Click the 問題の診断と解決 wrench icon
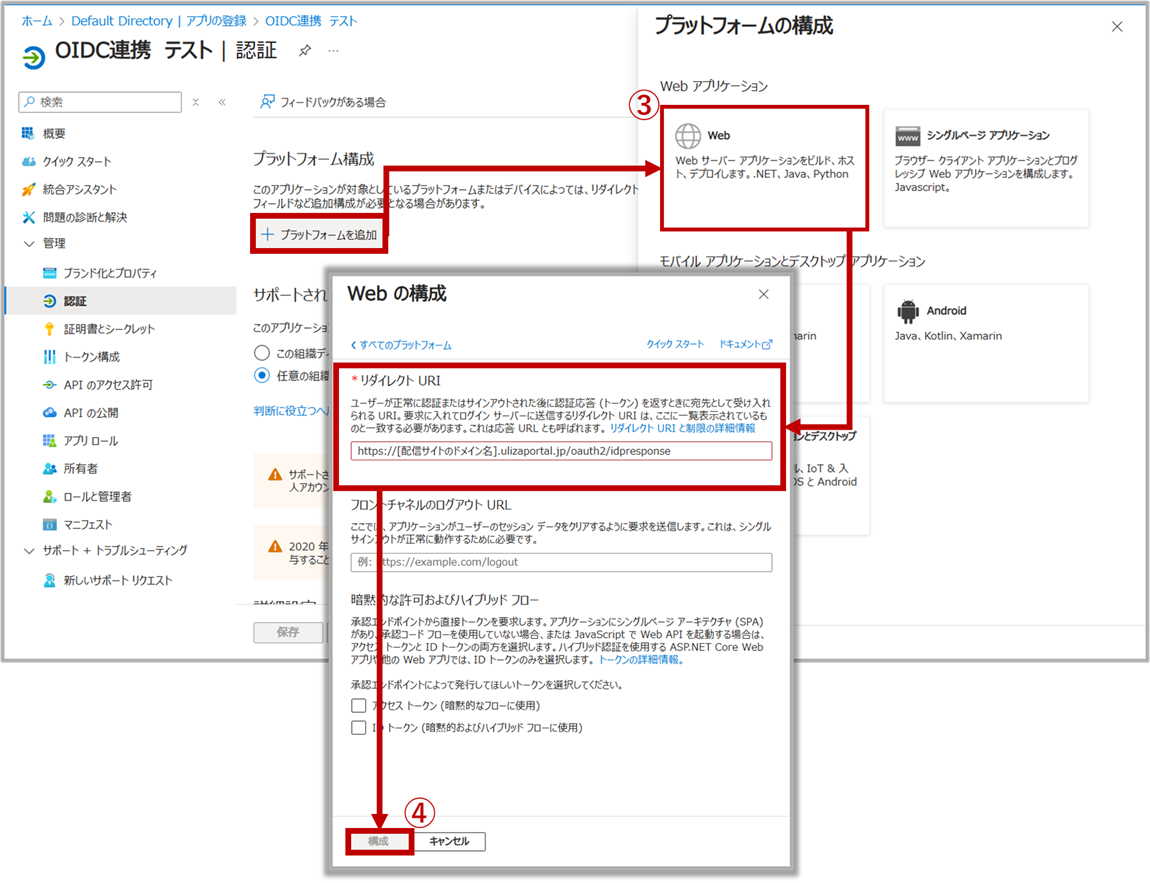This screenshot has width=1150, height=883. (x=28, y=217)
